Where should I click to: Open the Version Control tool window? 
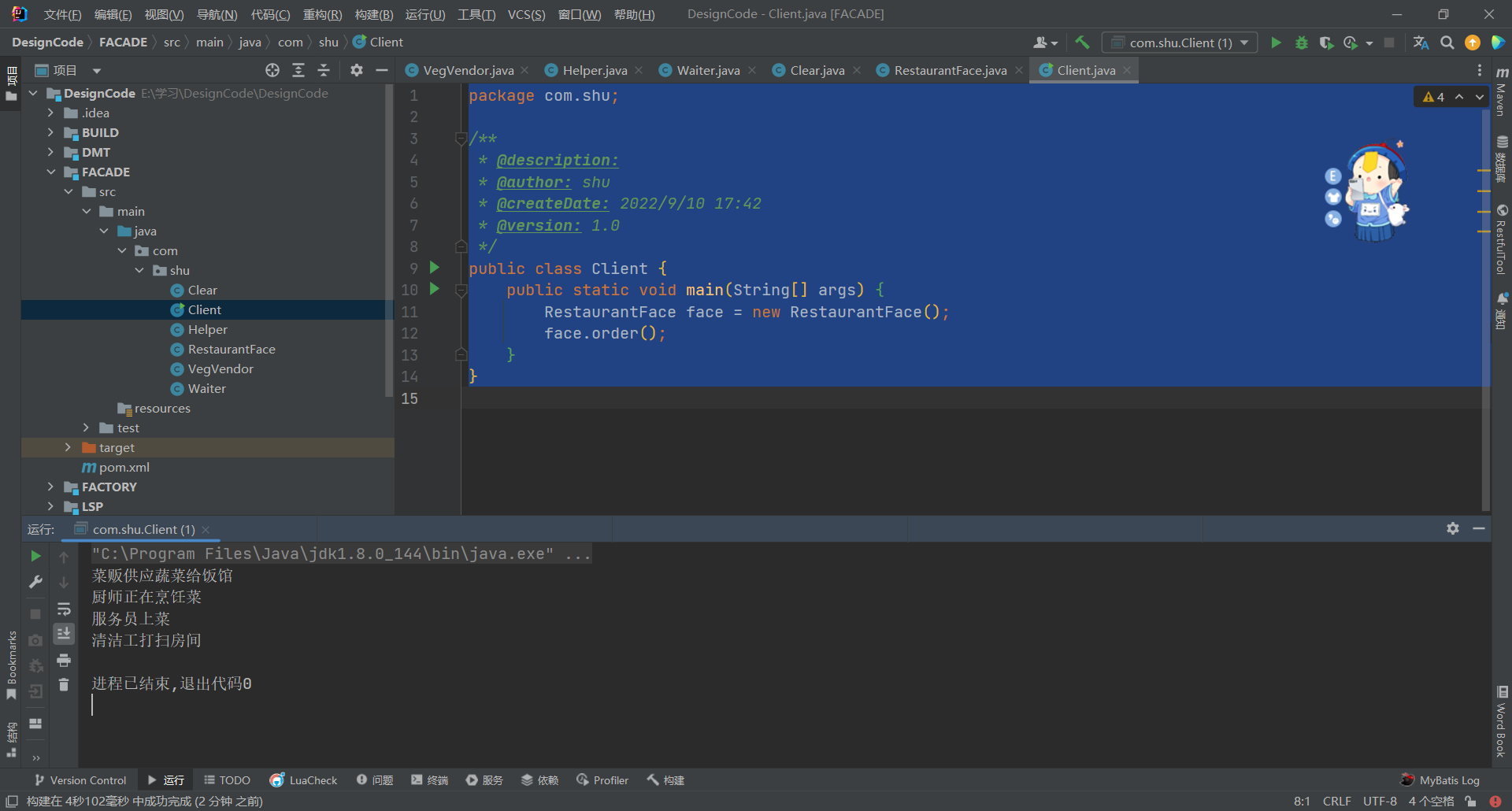[80, 780]
